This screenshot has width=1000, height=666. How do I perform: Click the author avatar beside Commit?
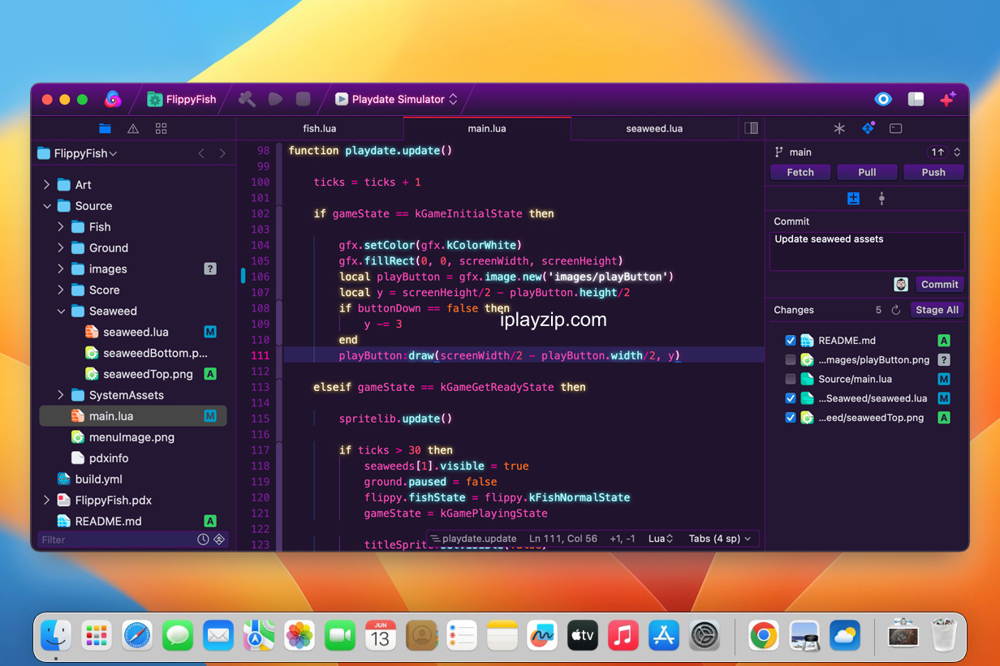coord(901,284)
